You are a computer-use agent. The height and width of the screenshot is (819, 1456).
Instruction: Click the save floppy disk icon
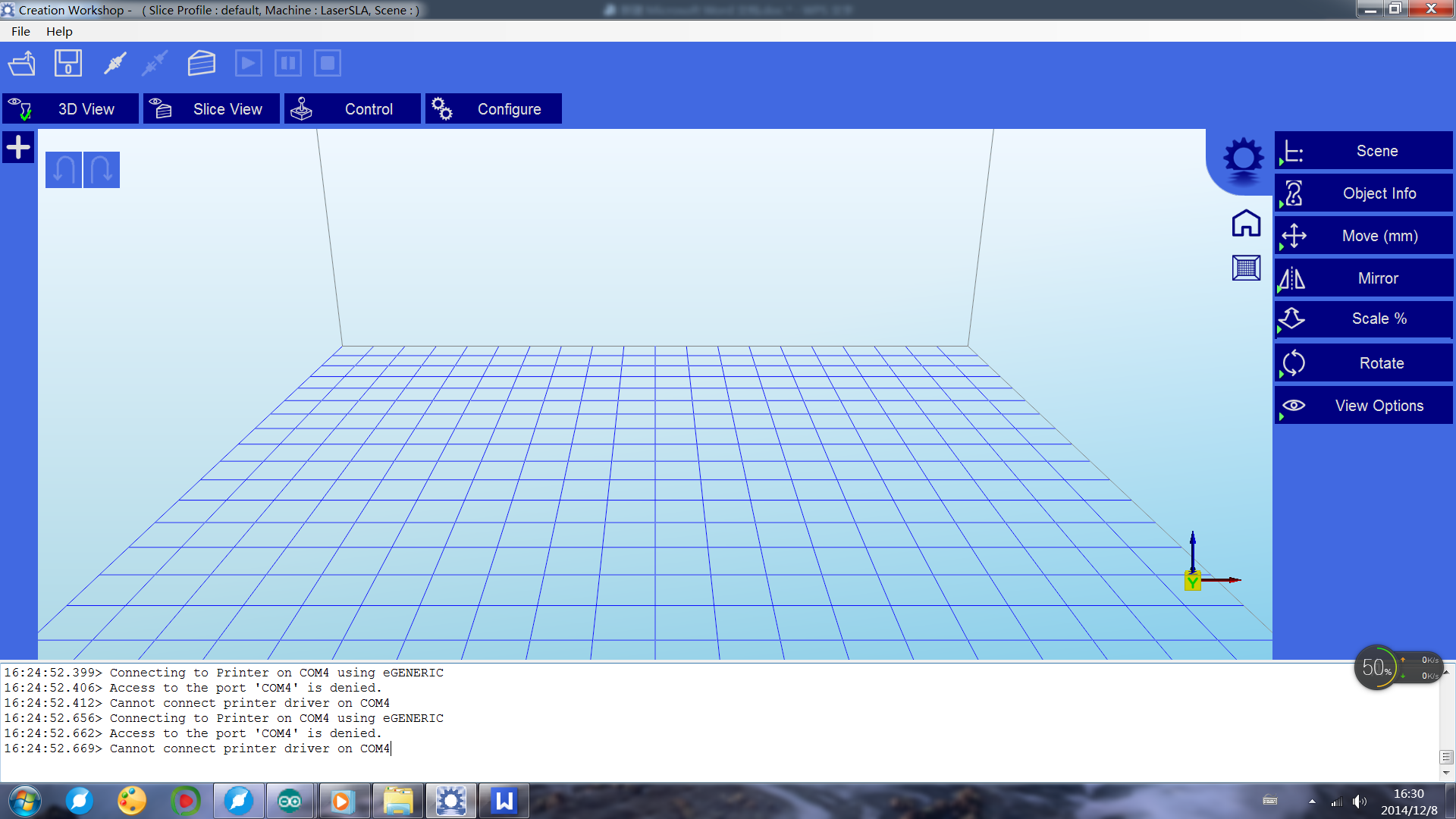68,64
